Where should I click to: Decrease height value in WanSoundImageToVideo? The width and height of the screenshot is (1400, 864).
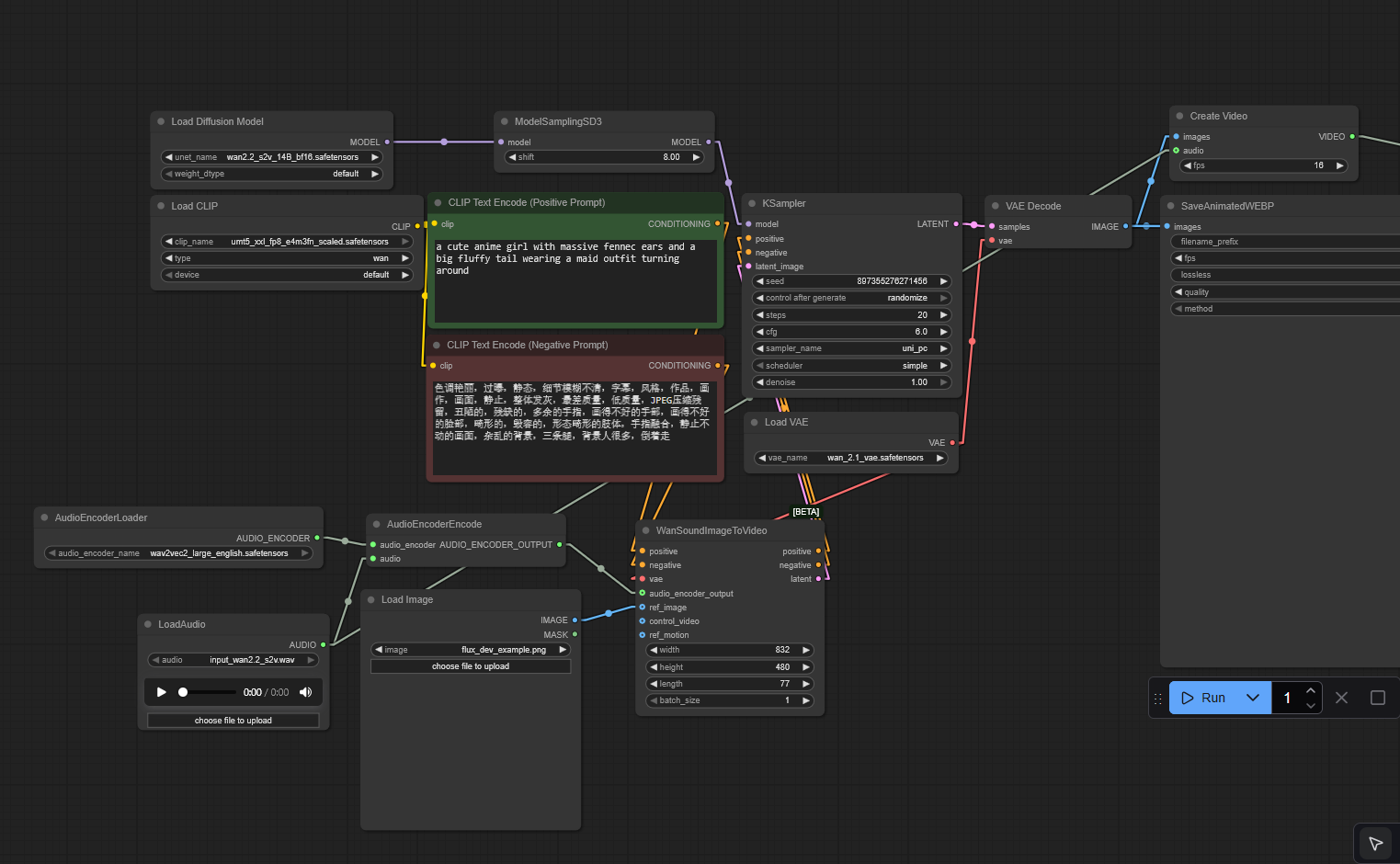(654, 667)
